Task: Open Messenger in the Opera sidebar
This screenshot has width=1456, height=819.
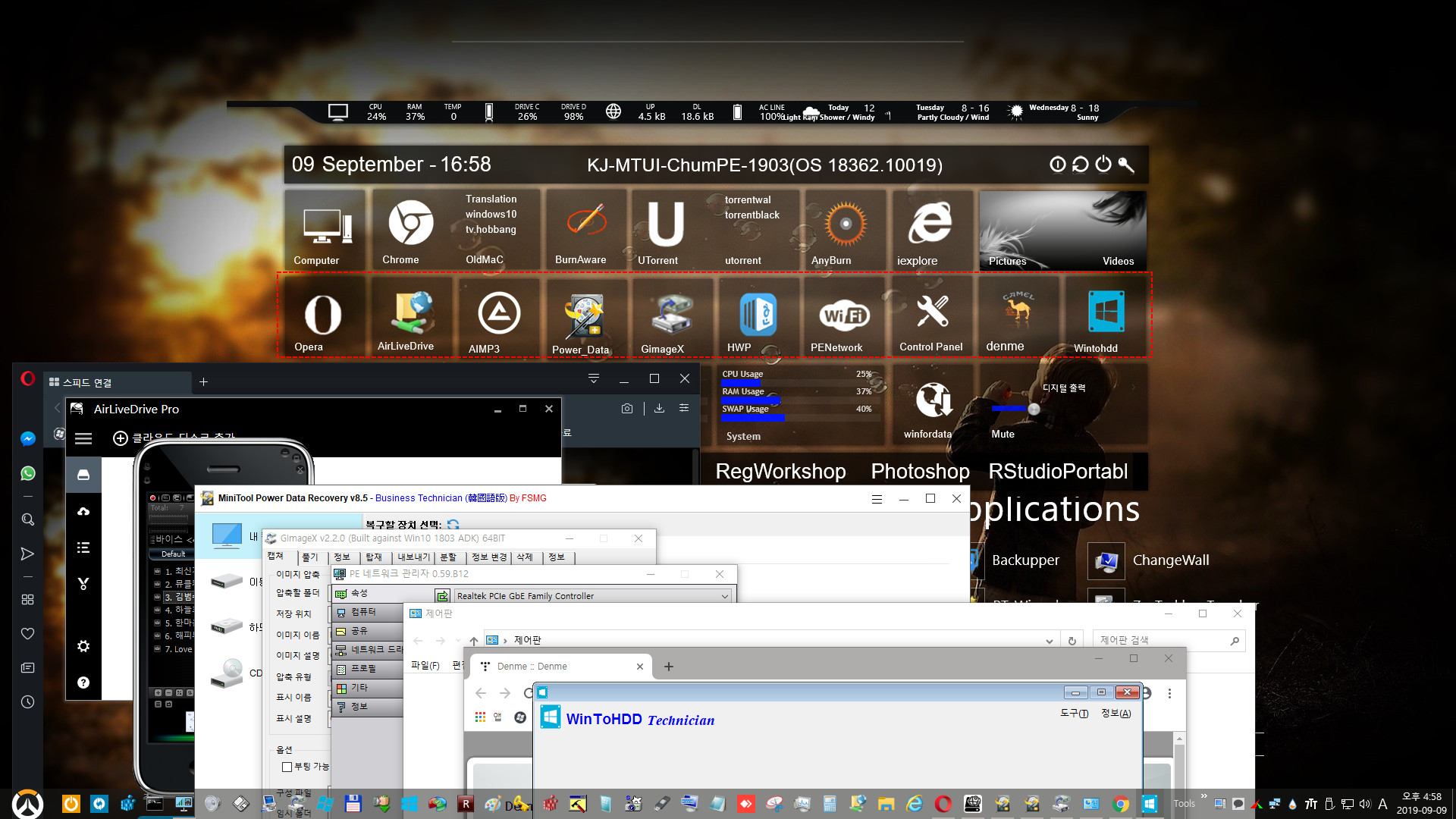Action: click(28, 438)
